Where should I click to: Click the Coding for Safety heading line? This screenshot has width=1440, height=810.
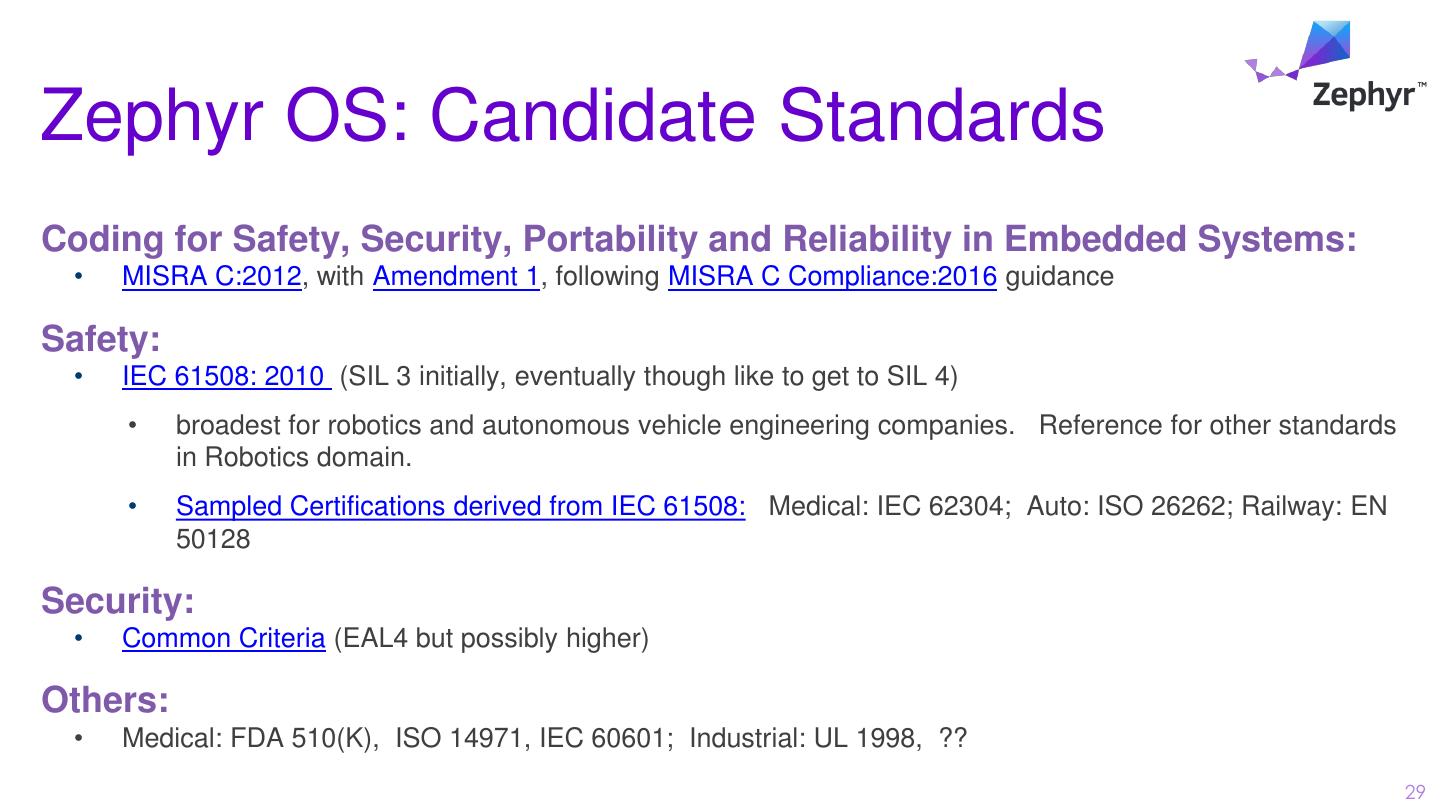tap(698, 239)
